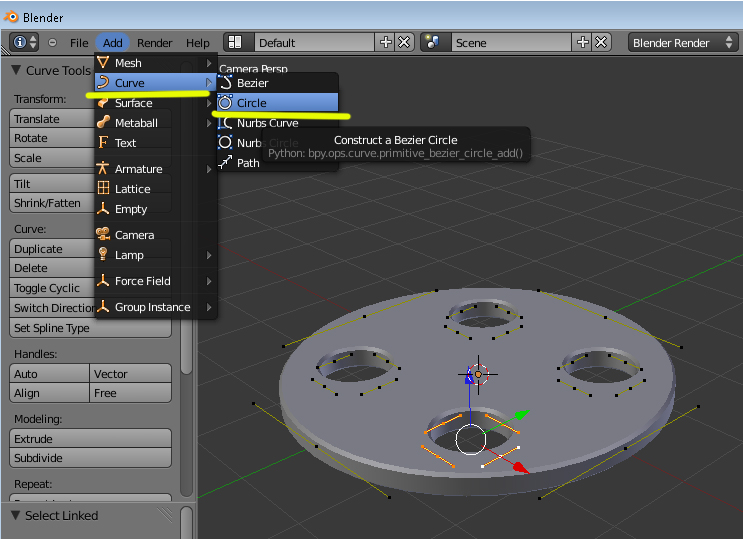Click the green Y-axis manipulator arrow
Screen dimensions: 743x539
(522, 415)
